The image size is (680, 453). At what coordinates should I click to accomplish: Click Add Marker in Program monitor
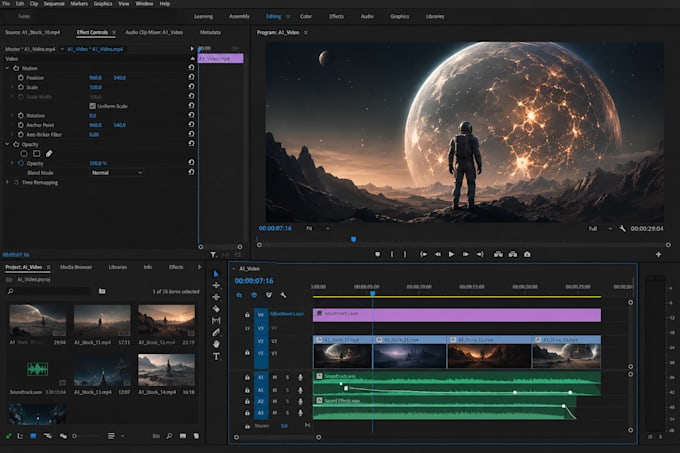[x=378, y=254]
